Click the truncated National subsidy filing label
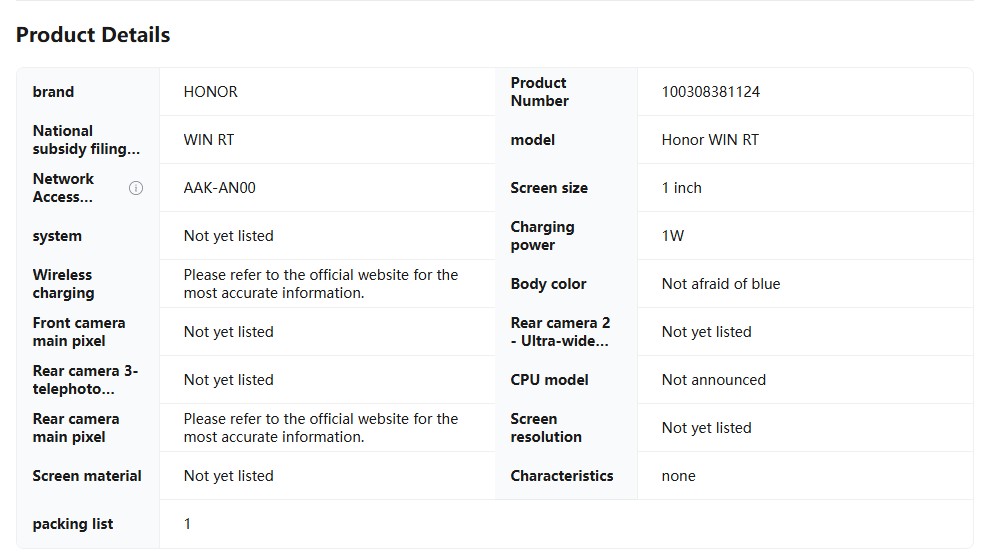The image size is (986, 560). (86, 140)
